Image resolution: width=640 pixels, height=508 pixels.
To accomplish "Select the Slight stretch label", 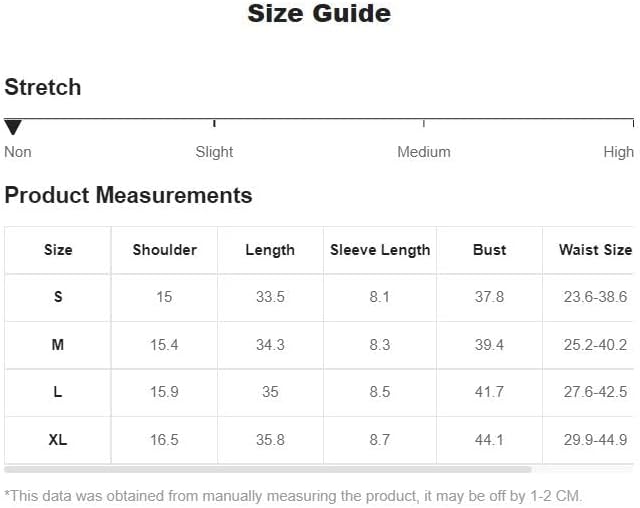I will [x=214, y=152].
